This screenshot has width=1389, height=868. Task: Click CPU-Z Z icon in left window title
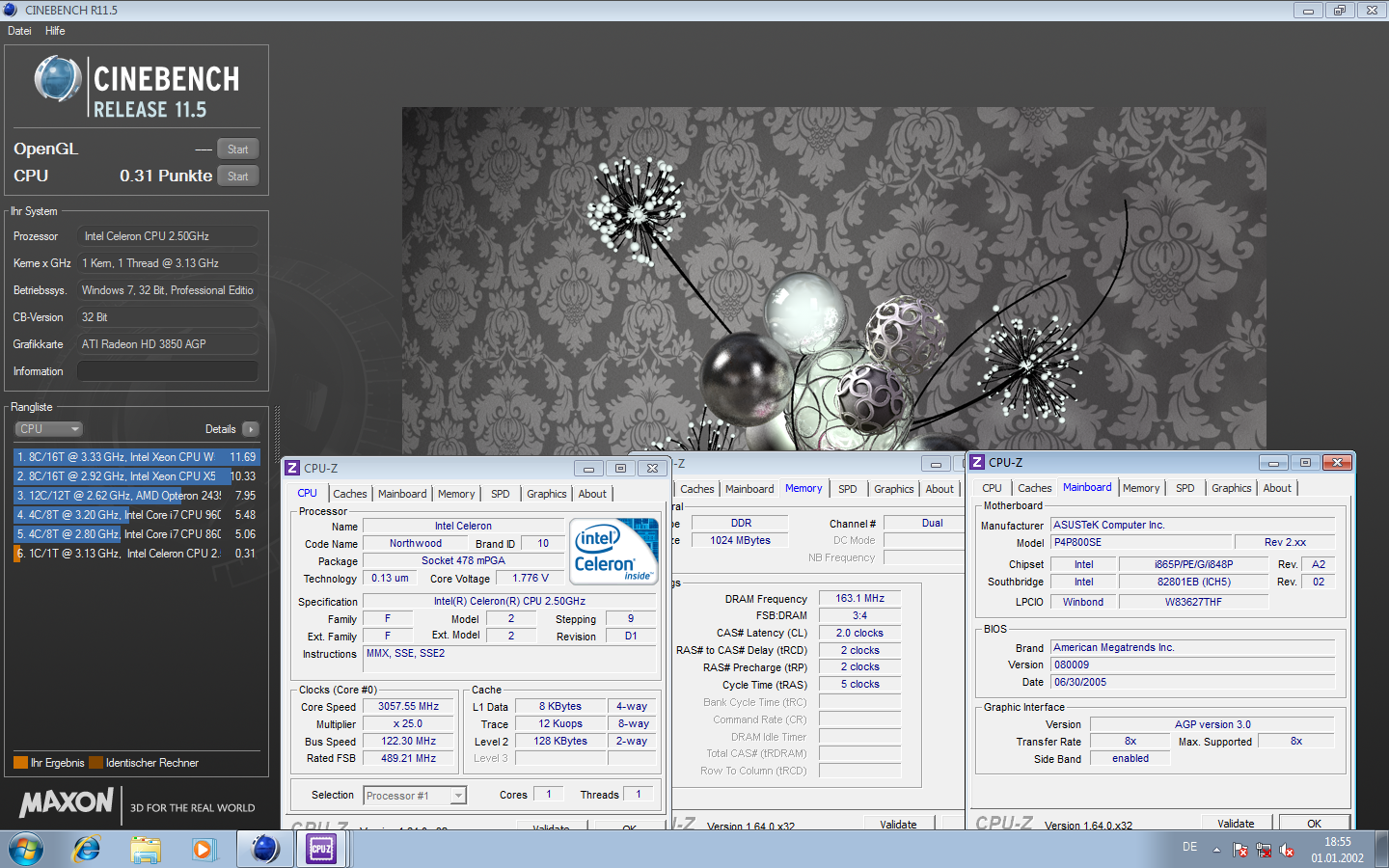pos(292,468)
